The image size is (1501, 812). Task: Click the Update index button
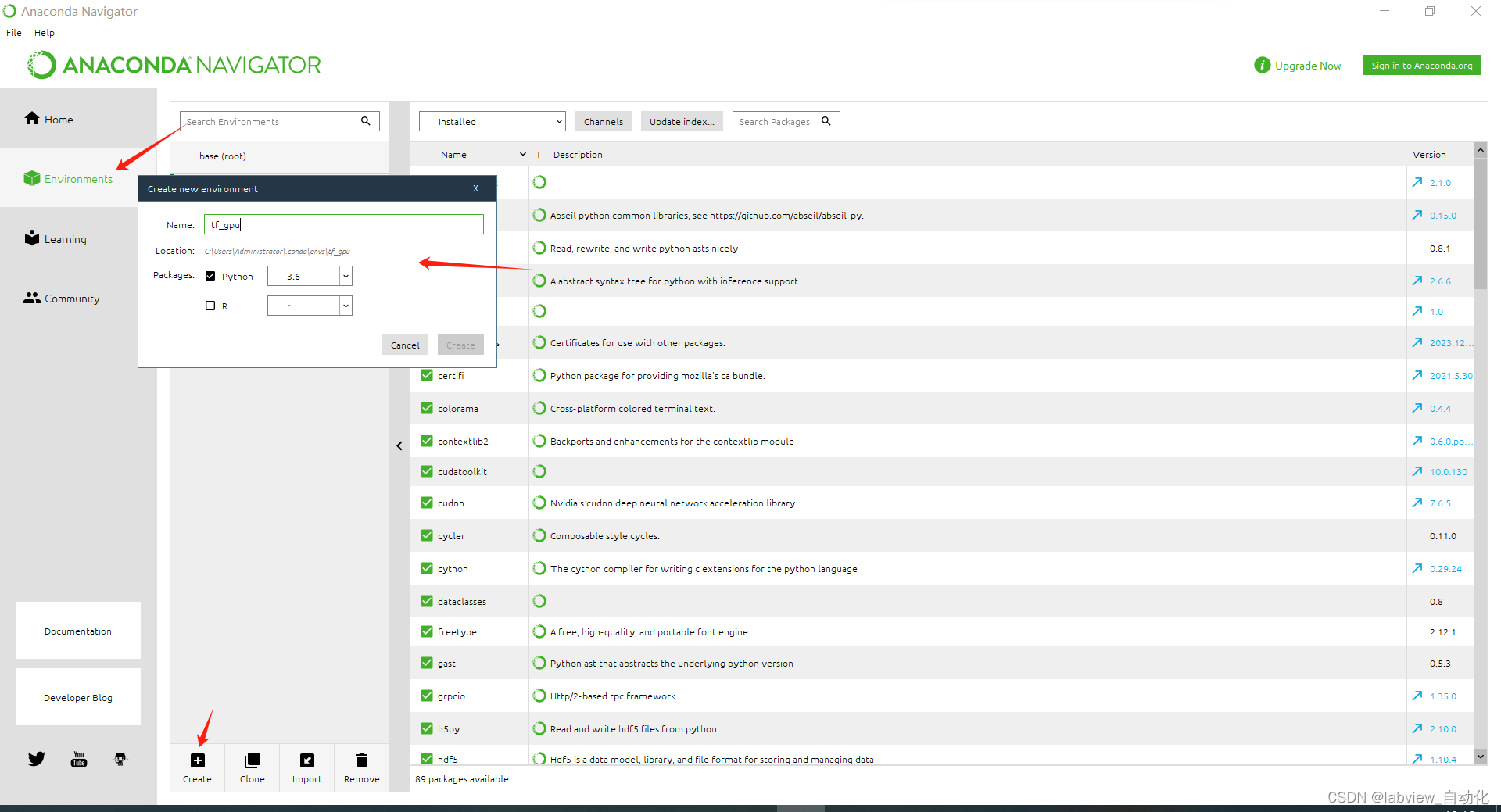click(x=682, y=121)
